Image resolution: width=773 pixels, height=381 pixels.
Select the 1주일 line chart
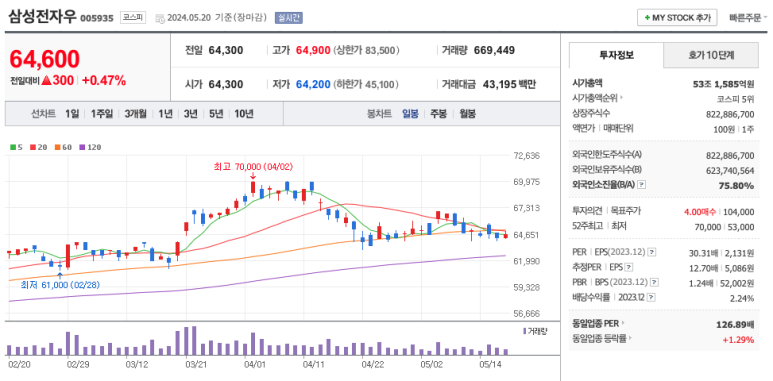click(x=102, y=114)
